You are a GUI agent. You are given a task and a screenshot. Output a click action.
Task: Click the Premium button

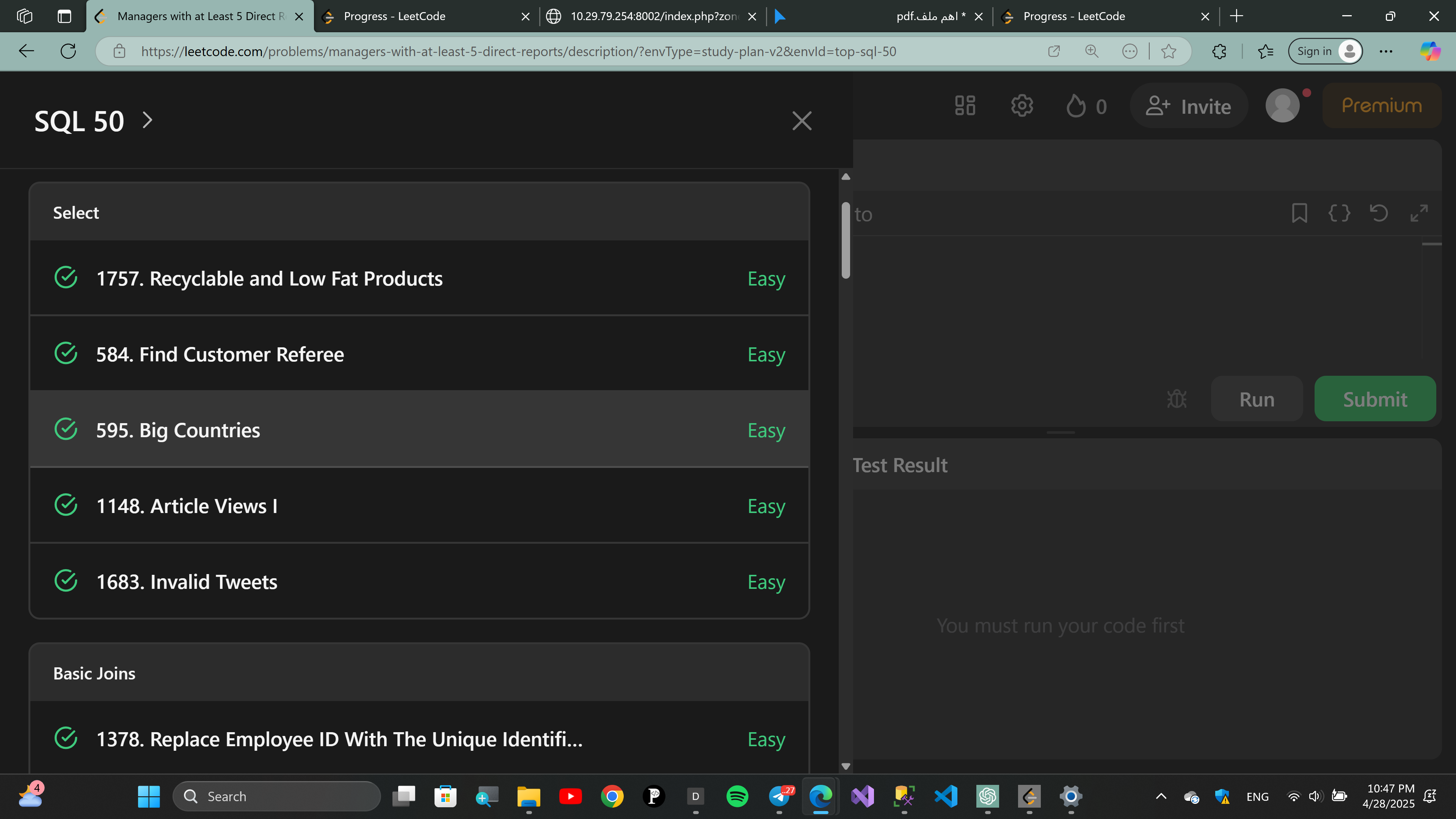[1381, 106]
